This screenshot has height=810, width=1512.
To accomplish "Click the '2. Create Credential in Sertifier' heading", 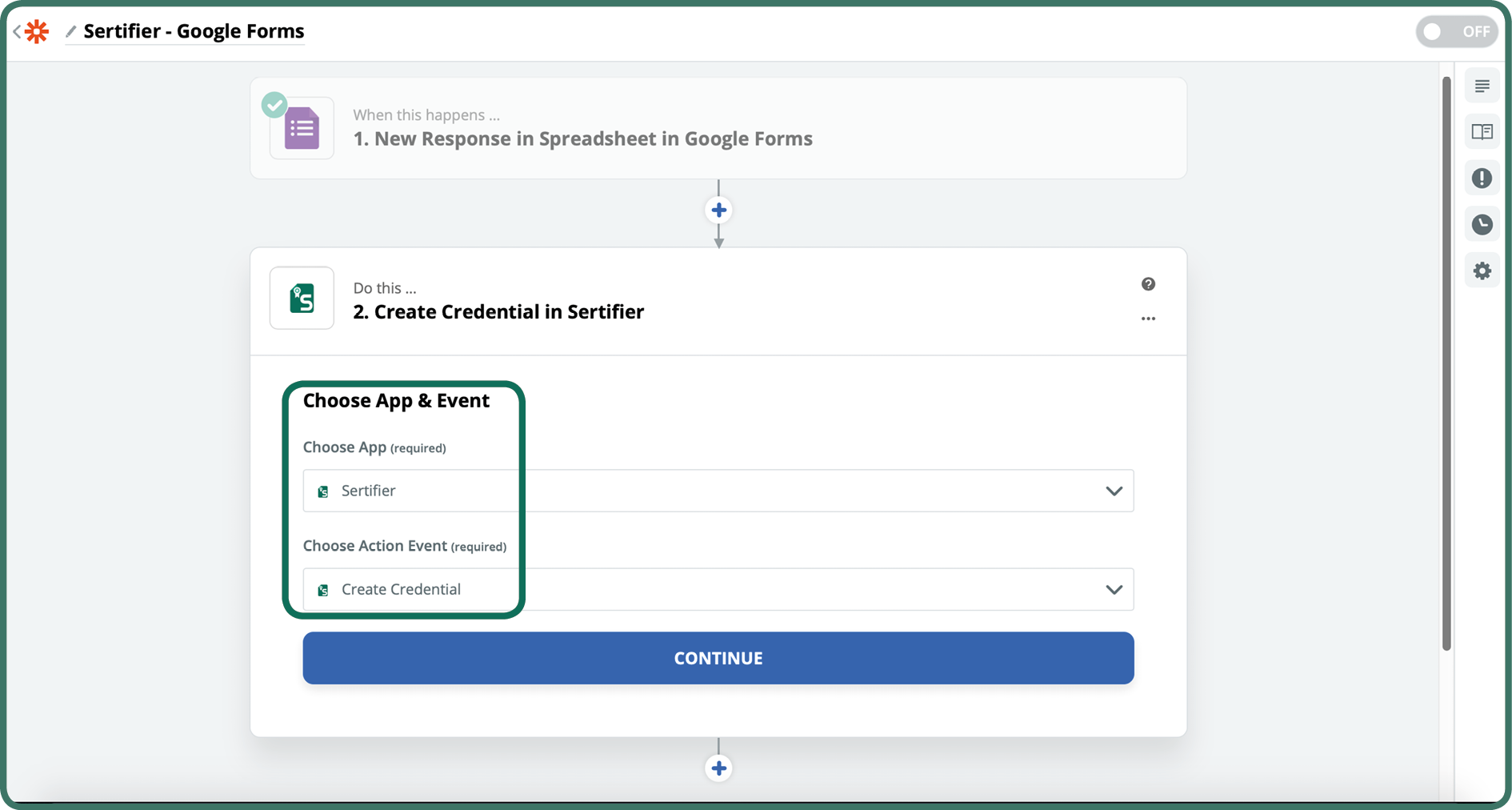I will tap(498, 311).
